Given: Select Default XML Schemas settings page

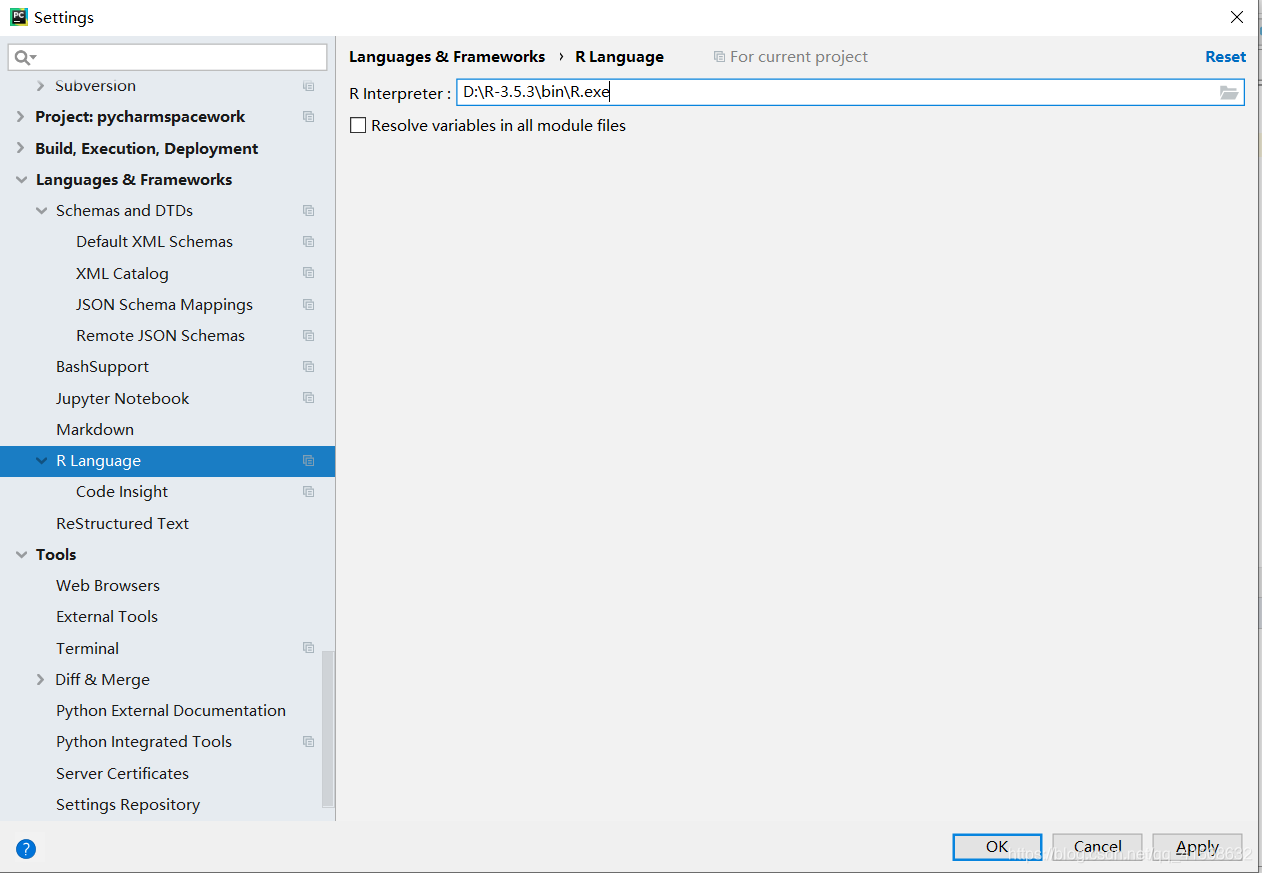Looking at the screenshot, I should 154,242.
